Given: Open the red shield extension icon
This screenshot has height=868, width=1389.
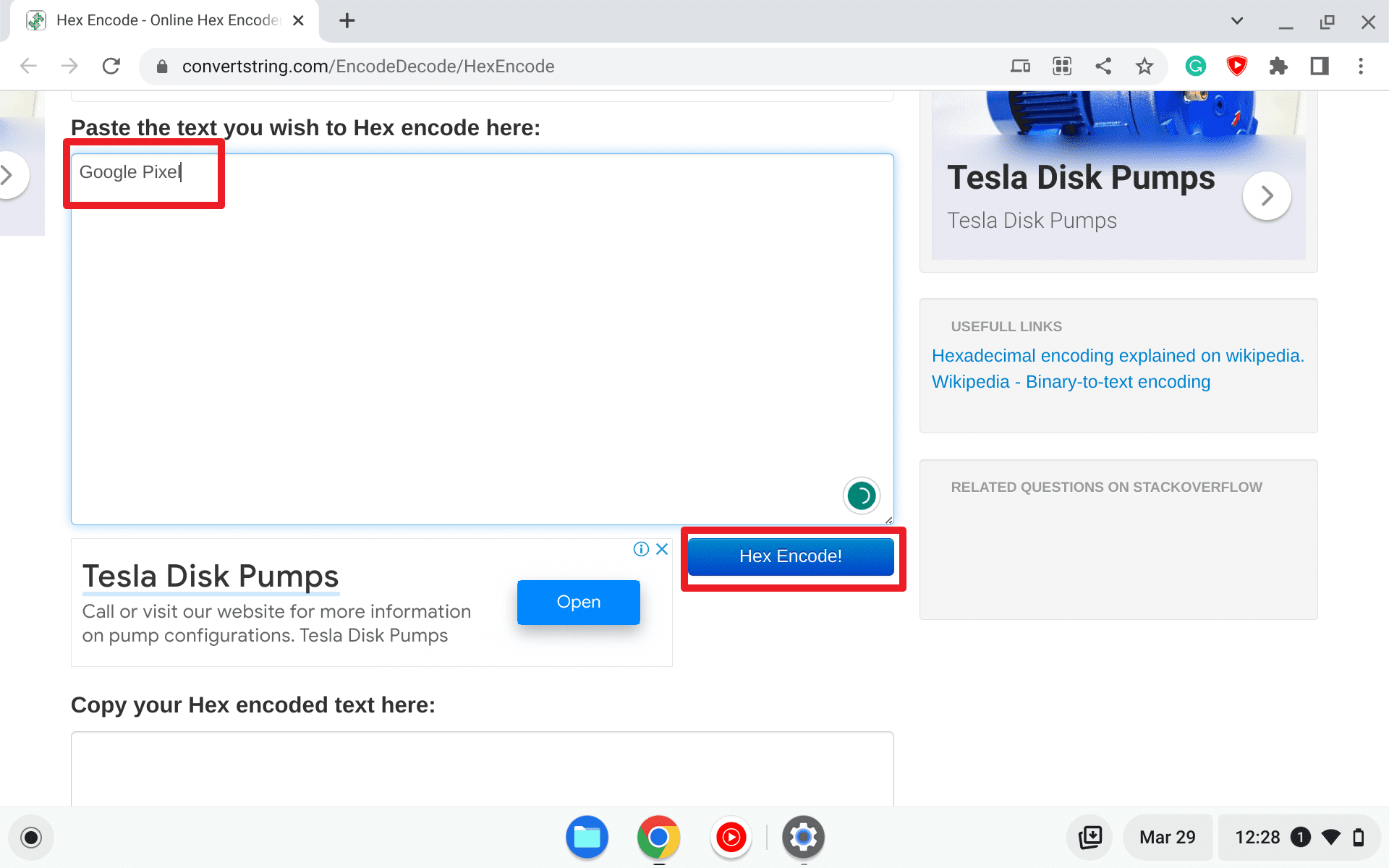Looking at the screenshot, I should (1237, 67).
